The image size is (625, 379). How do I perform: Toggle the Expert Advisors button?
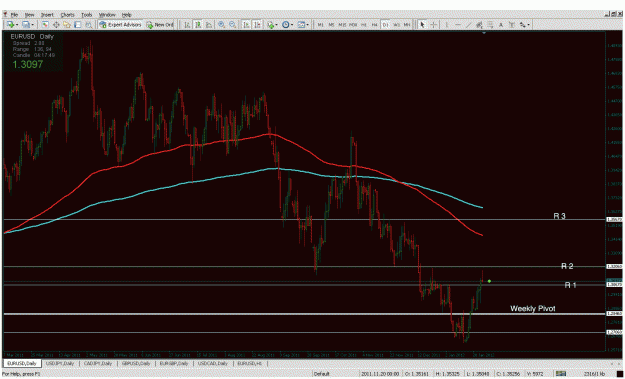[x=120, y=25]
